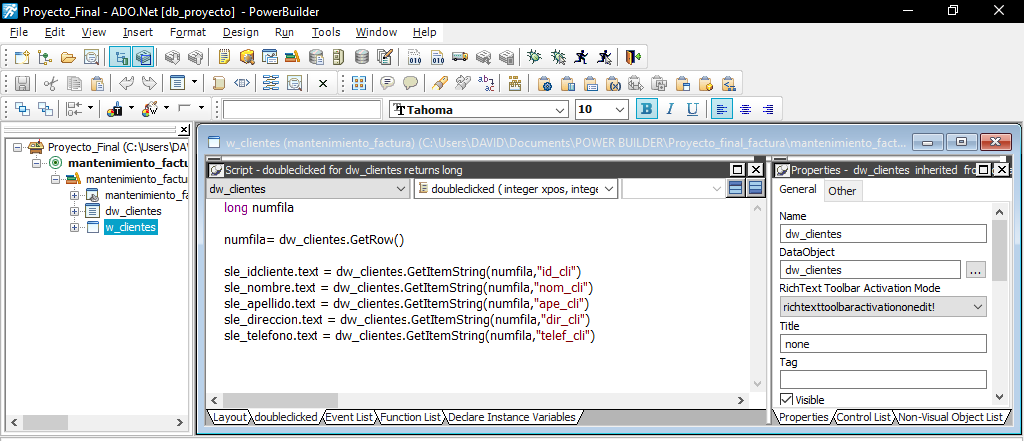Screen dimensions: 1024x441
Task: Click the Select and Debug bug icon
Action: 558,57
